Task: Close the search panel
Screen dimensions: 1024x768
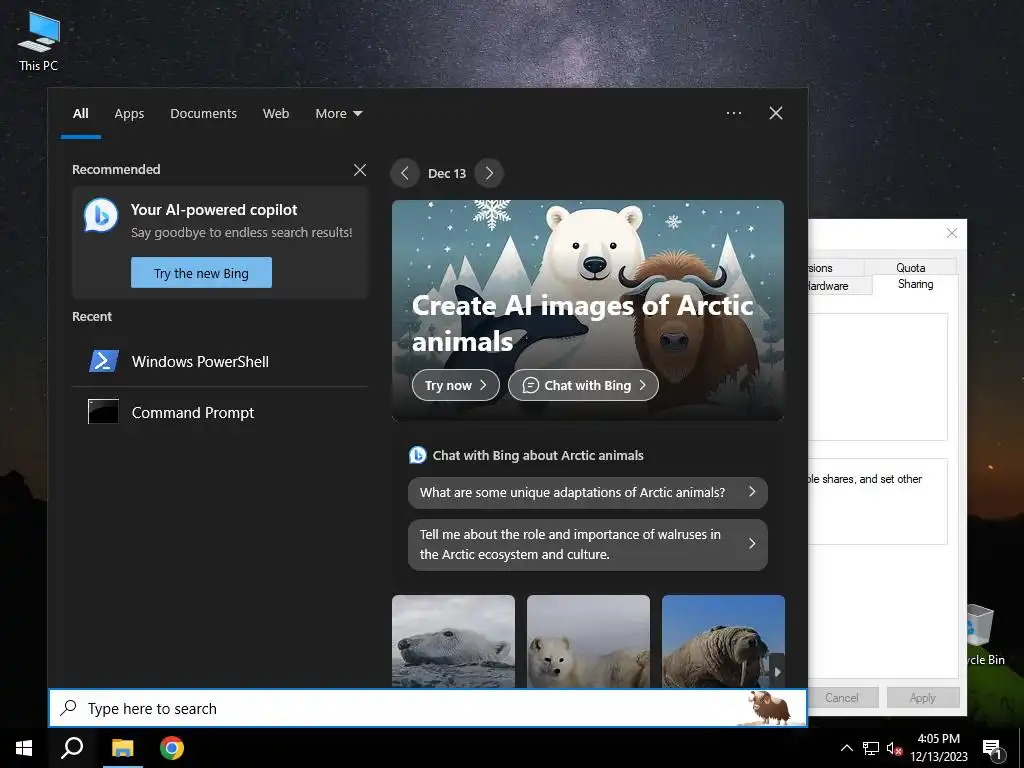Action: click(x=776, y=113)
